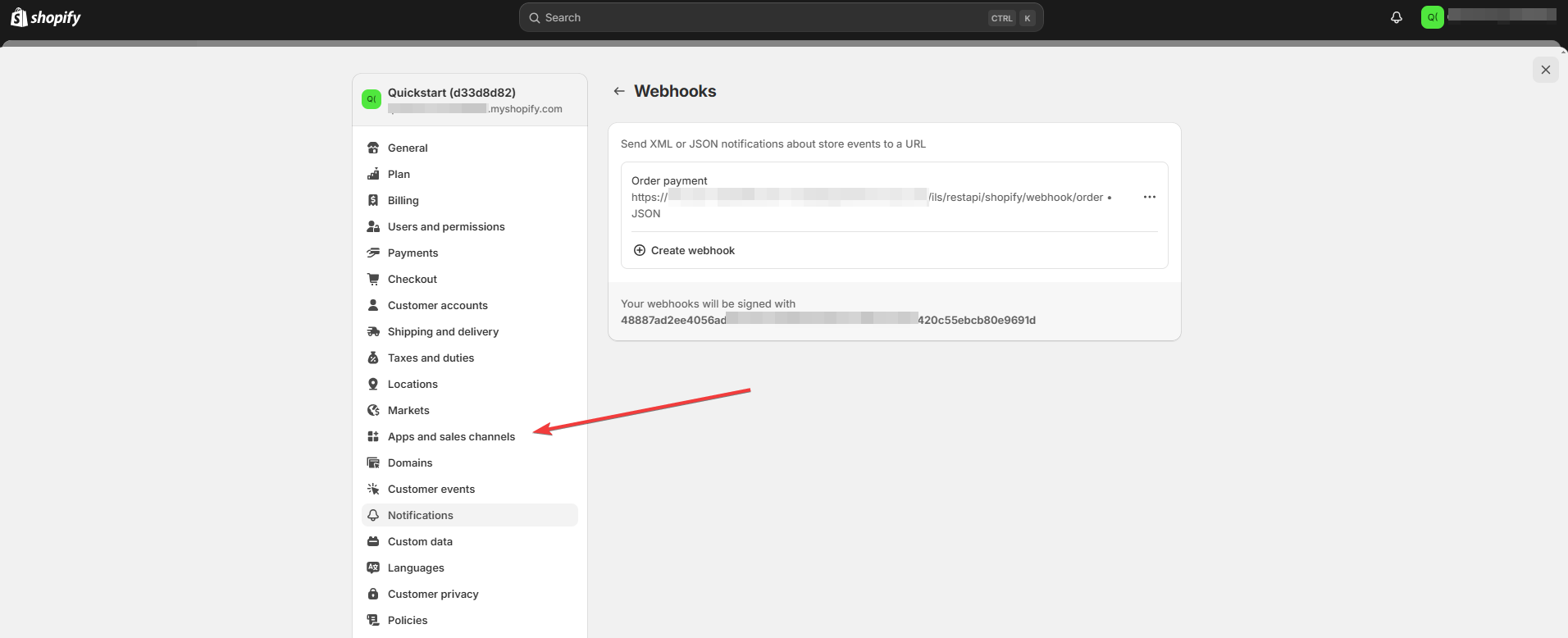Image resolution: width=1568 pixels, height=638 pixels.
Task: Click the Shopify logo in top bar
Action: (46, 17)
